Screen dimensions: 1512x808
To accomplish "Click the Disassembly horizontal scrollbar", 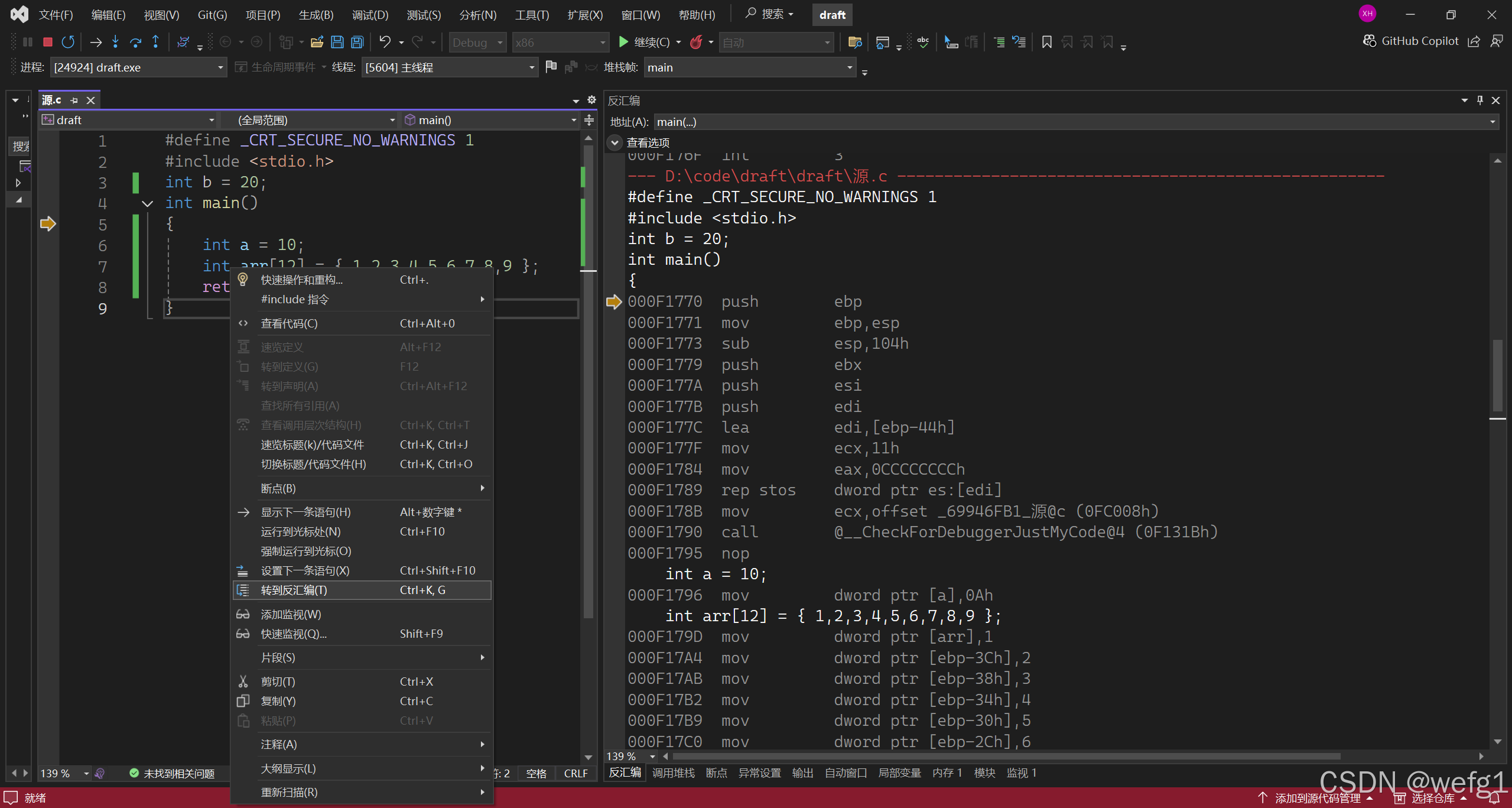I will (1004, 756).
